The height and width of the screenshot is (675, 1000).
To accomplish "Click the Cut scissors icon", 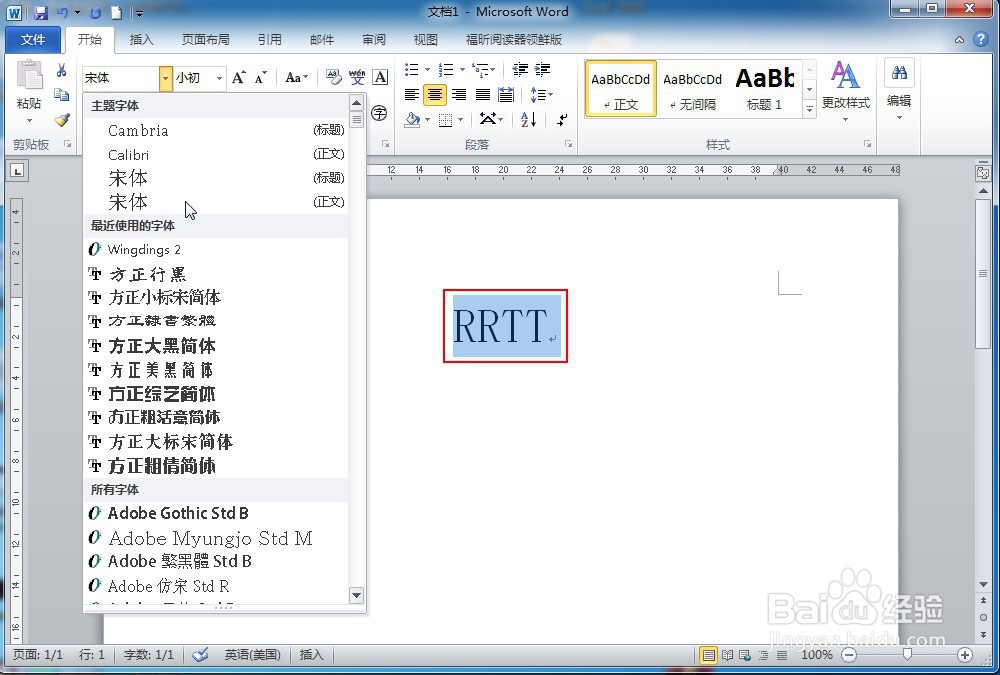I will pos(62,70).
